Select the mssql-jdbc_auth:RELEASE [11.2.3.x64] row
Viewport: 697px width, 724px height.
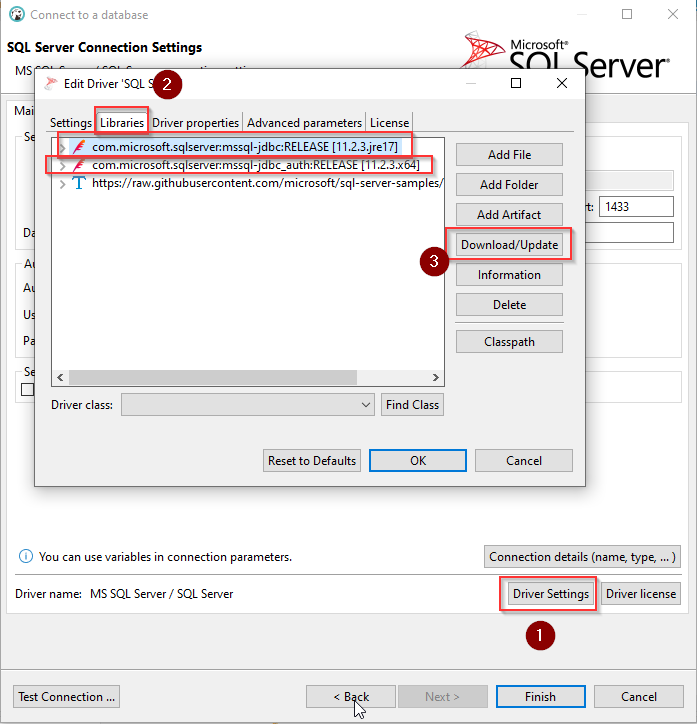256,165
